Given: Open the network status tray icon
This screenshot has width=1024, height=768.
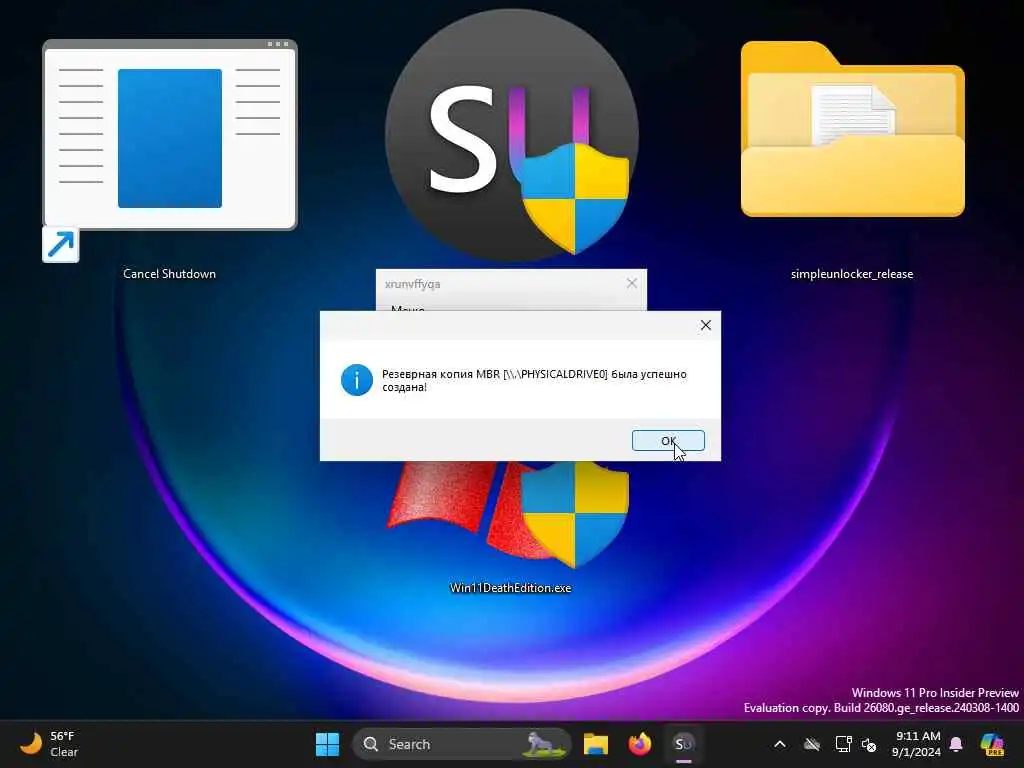Looking at the screenshot, I should point(843,744).
